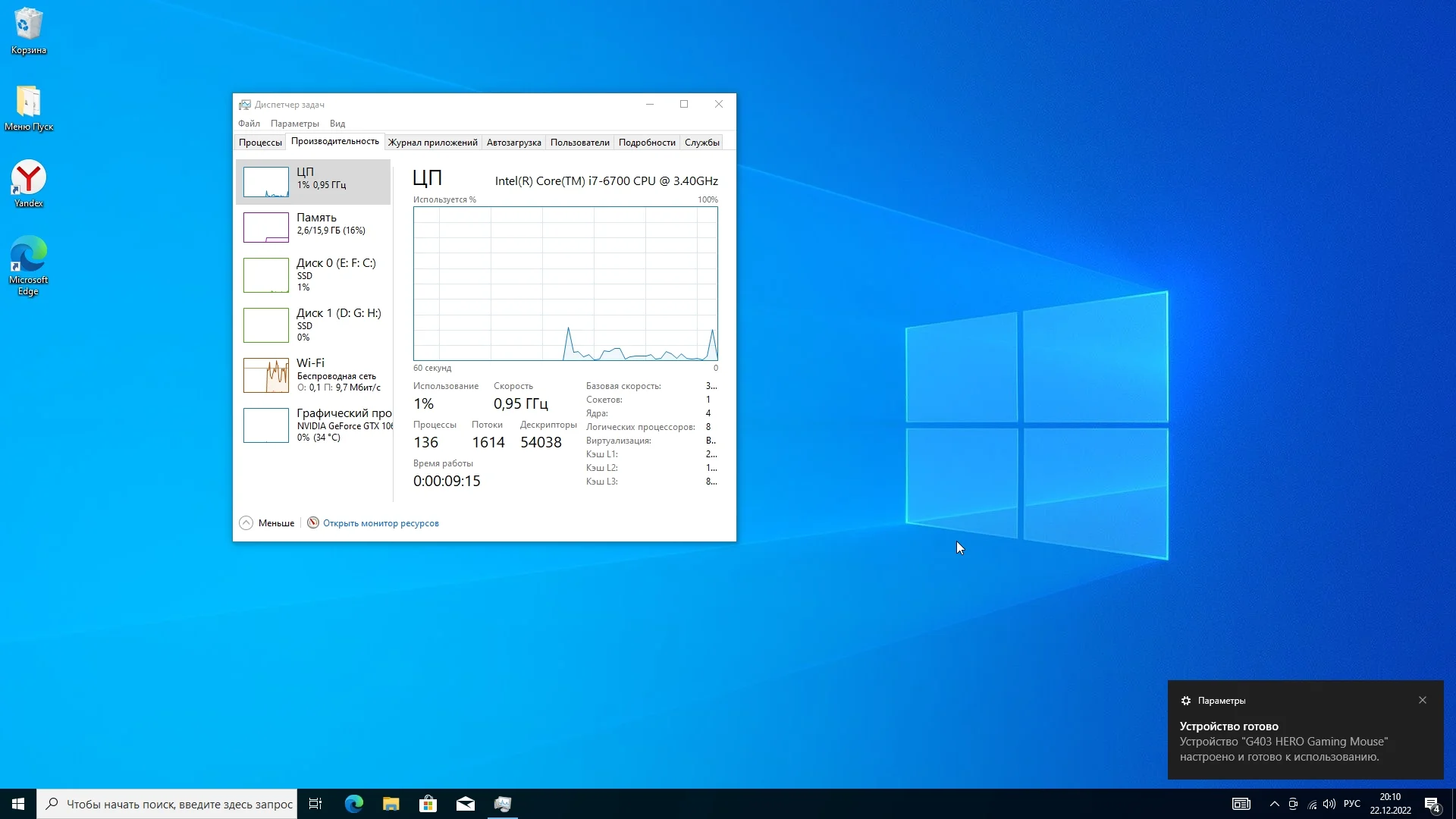Collapse view with Меньше arrow button
The width and height of the screenshot is (1456, 819).
pyautogui.click(x=246, y=523)
